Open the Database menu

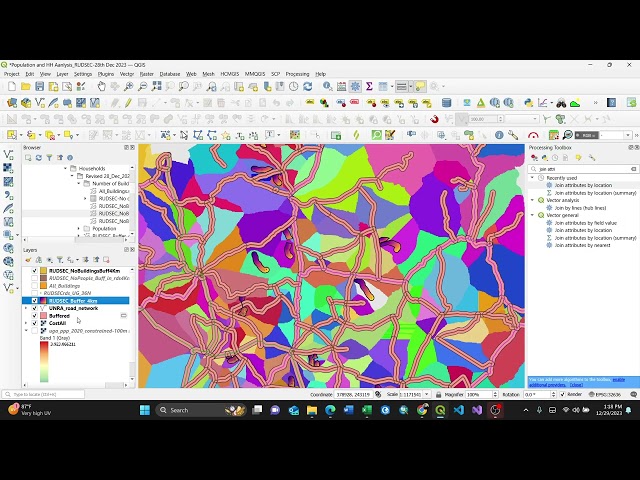tap(170, 74)
